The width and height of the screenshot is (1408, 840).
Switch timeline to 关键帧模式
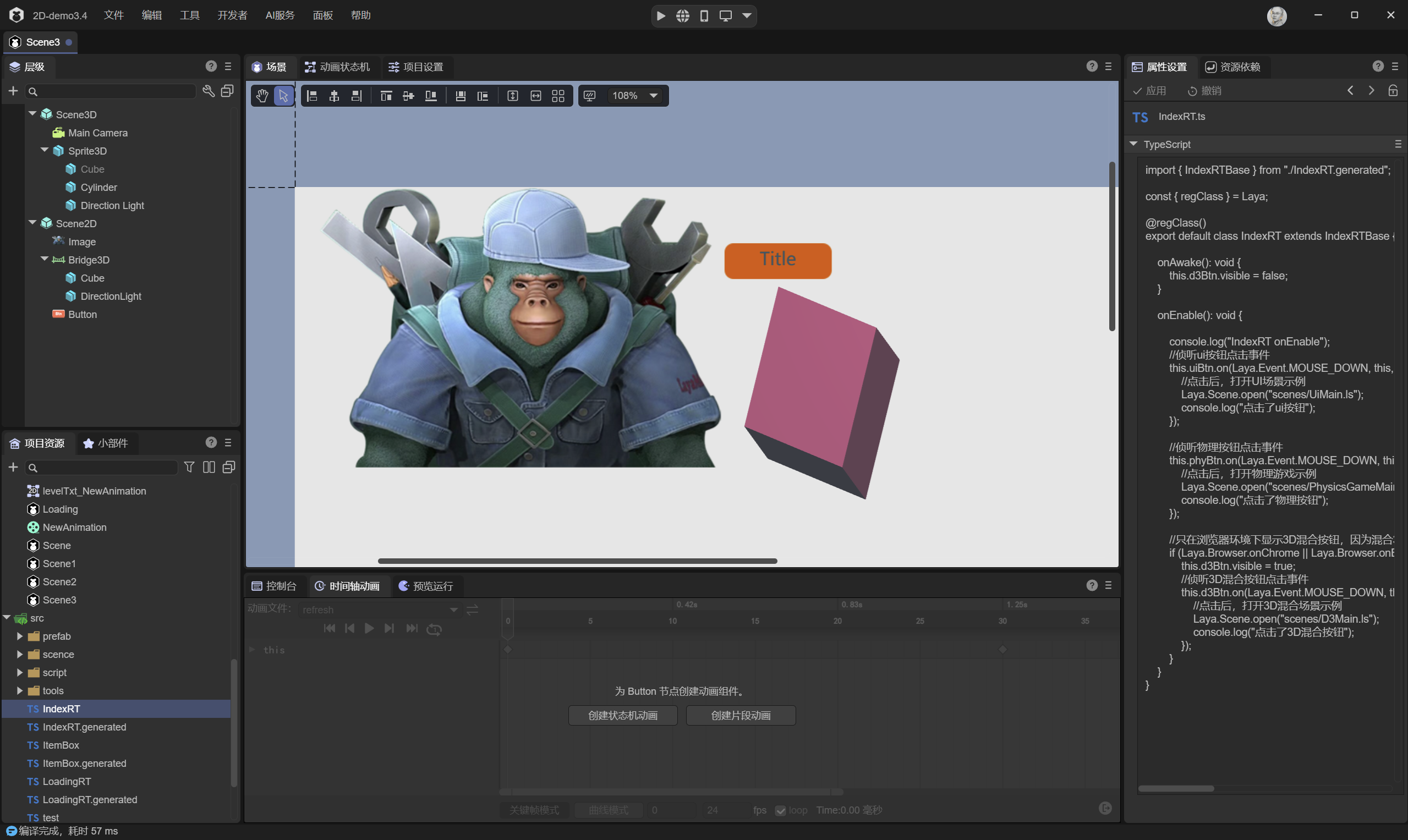tap(534, 810)
